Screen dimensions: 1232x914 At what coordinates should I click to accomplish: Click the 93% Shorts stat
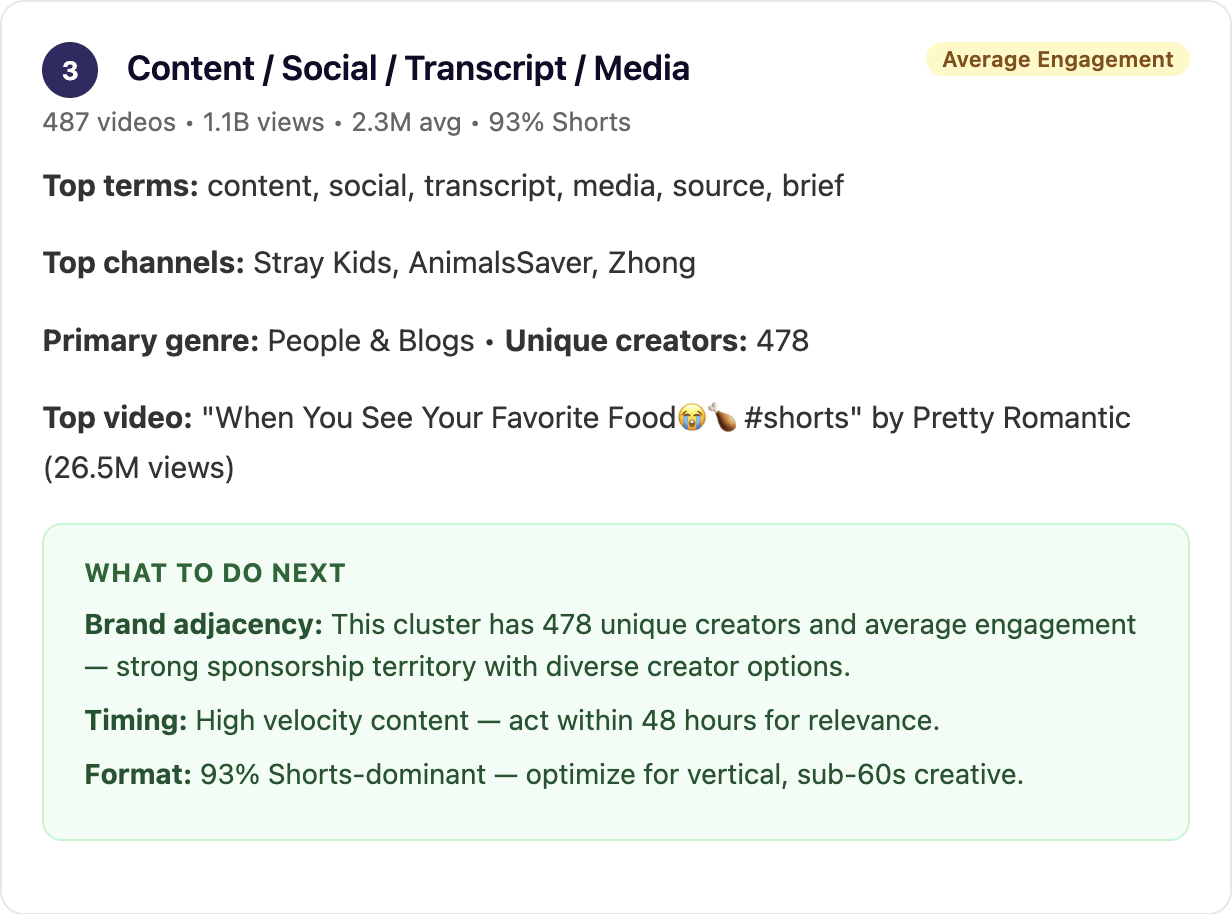(560, 123)
